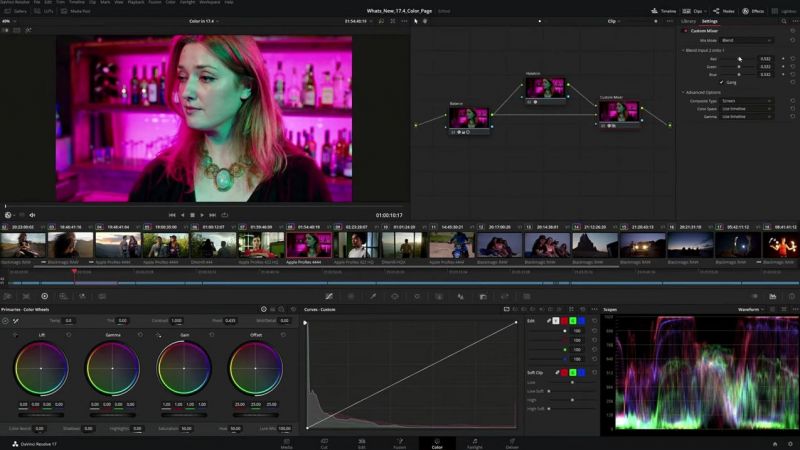Open the Mix Mode Blend dropdown
This screenshot has height=450, width=800.
tap(746, 40)
